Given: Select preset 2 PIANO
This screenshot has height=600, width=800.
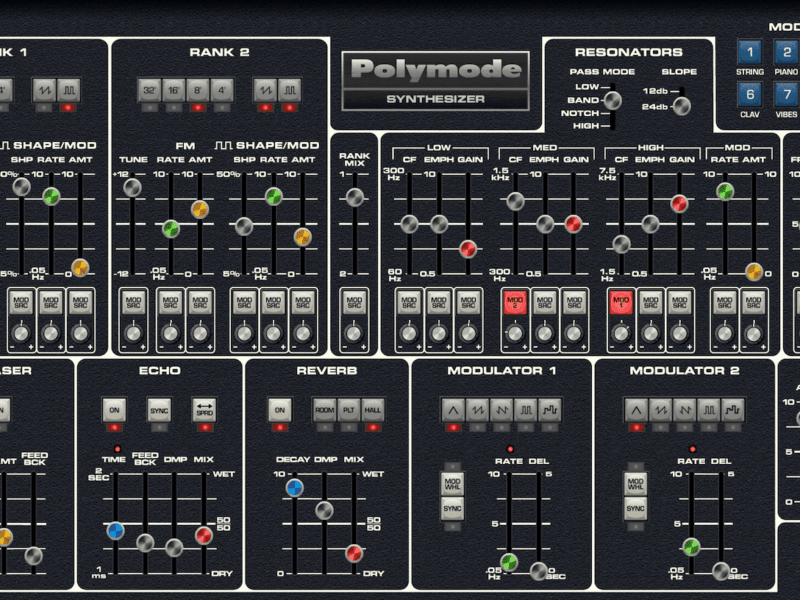Looking at the screenshot, I should (x=787, y=52).
